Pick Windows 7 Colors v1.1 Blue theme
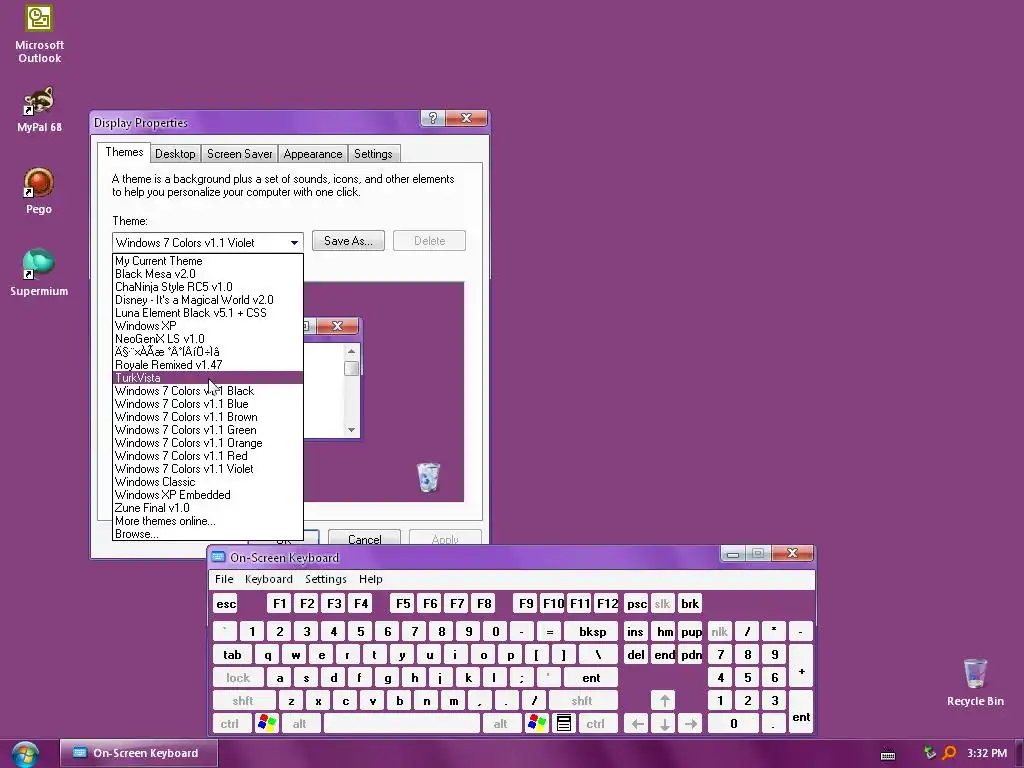The width and height of the screenshot is (1024, 768). 208,404
